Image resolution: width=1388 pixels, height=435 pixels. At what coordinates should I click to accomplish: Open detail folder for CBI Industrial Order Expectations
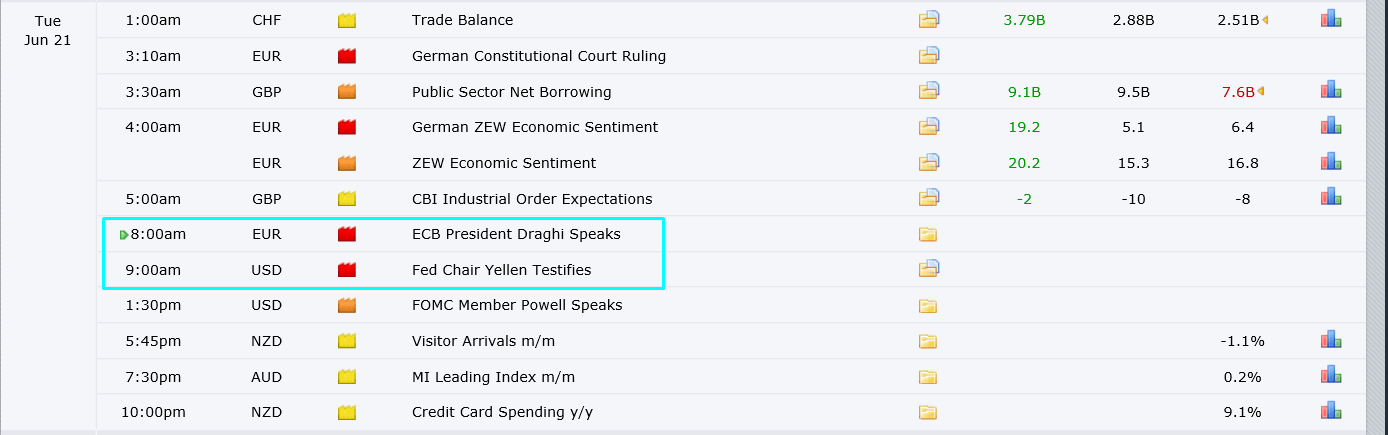[x=929, y=199]
